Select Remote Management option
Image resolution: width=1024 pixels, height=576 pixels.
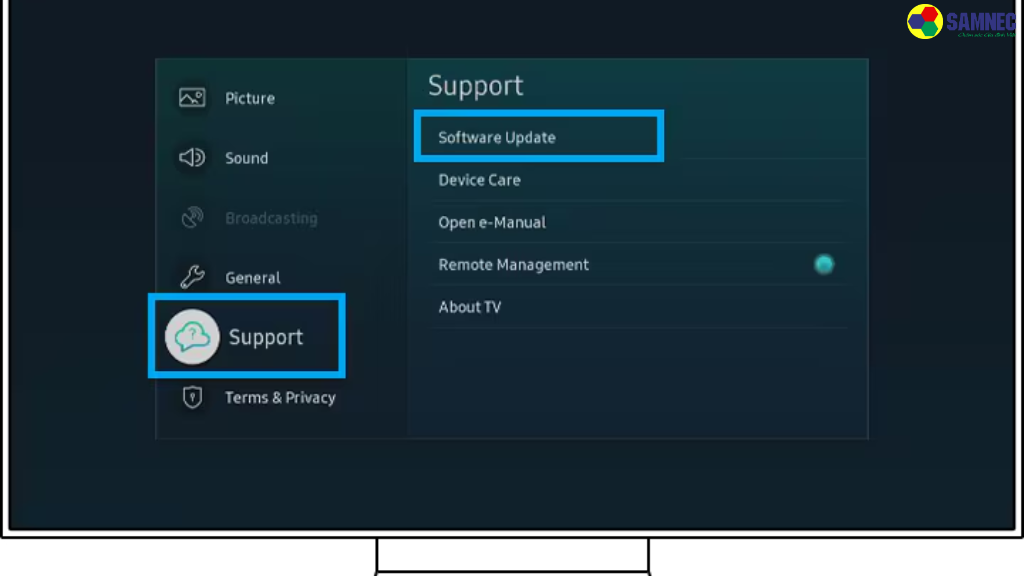click(x=513, y=265)
